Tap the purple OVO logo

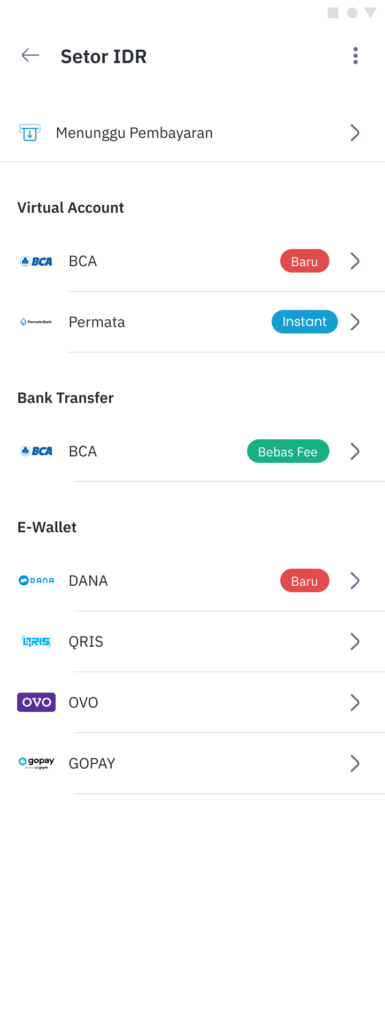pyautogui.click(x=36, y=702)
